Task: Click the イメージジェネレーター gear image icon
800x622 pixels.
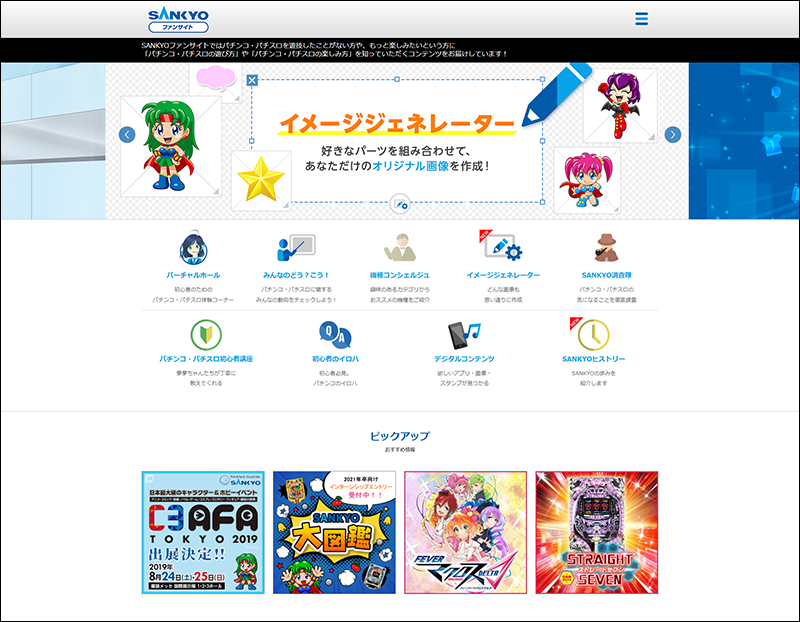Action: coord(502,248)
